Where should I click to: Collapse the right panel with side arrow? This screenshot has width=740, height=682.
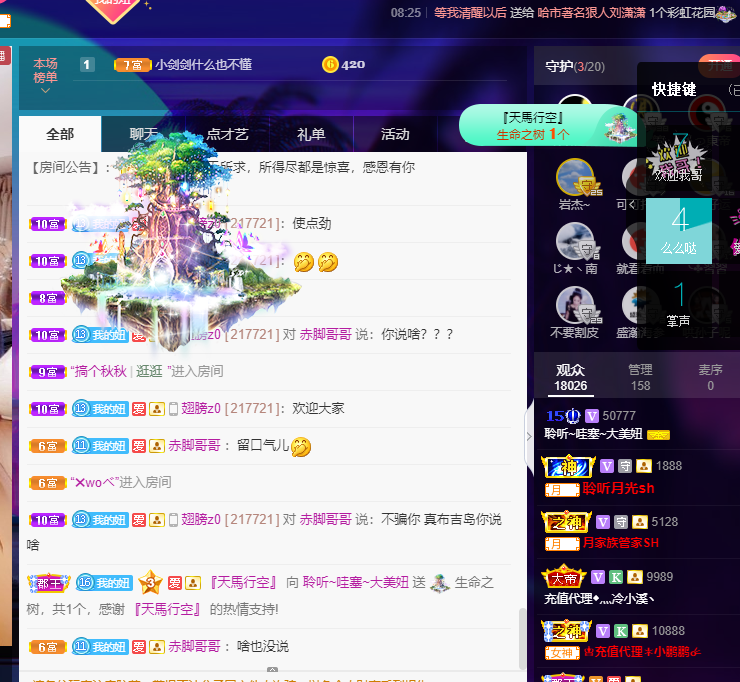point(529,437)
